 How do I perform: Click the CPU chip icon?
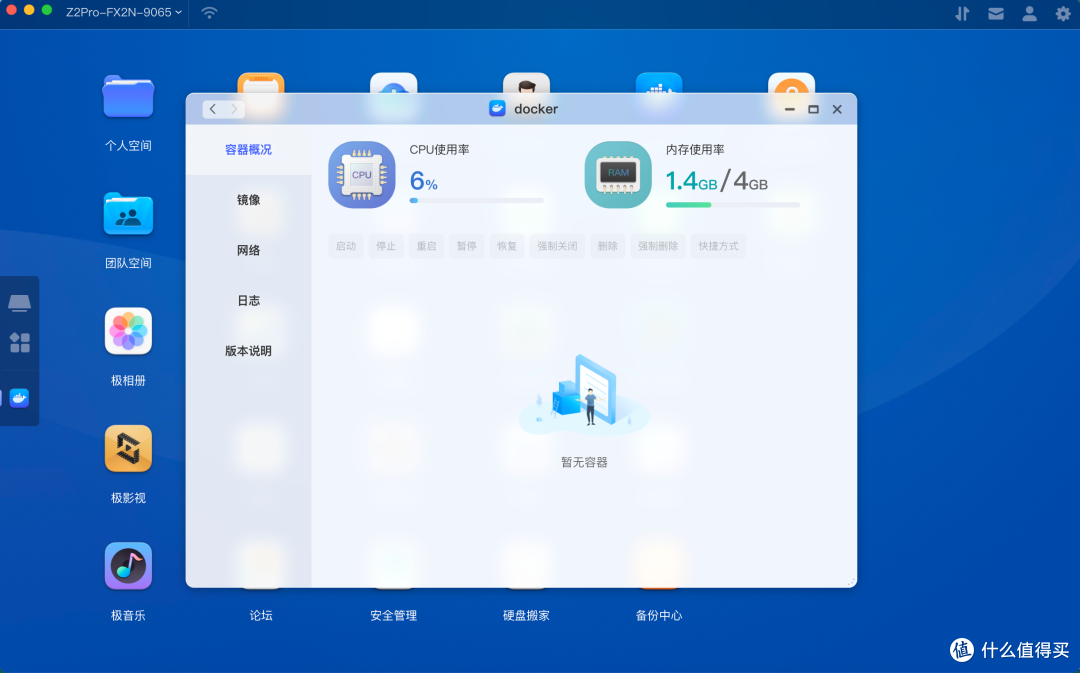point(362,175)
